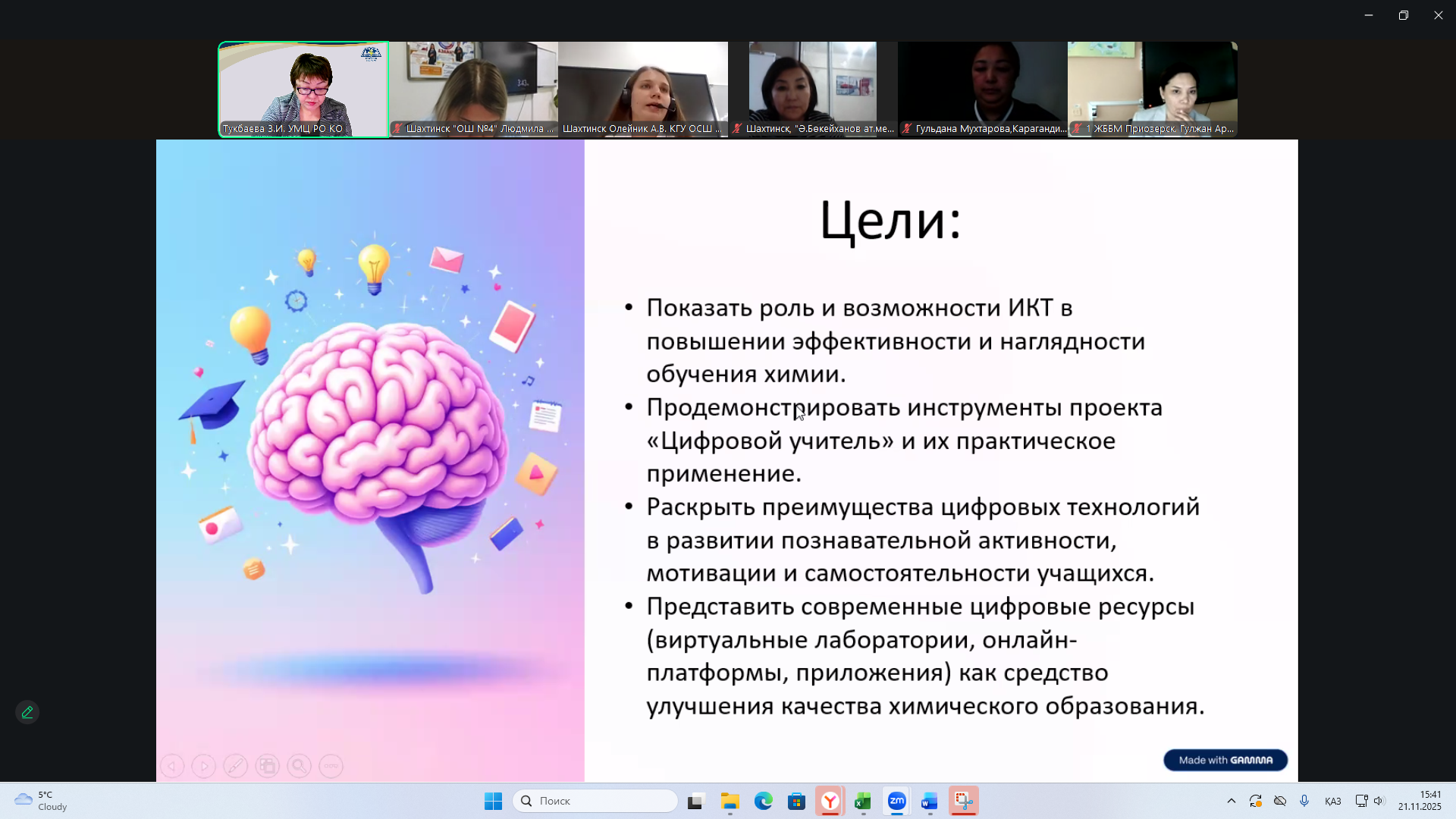The image size is (1456, 819).
Task: Open Yandex Browser from the taskbar
Action: pyautogui.click(x=830, y=801)
